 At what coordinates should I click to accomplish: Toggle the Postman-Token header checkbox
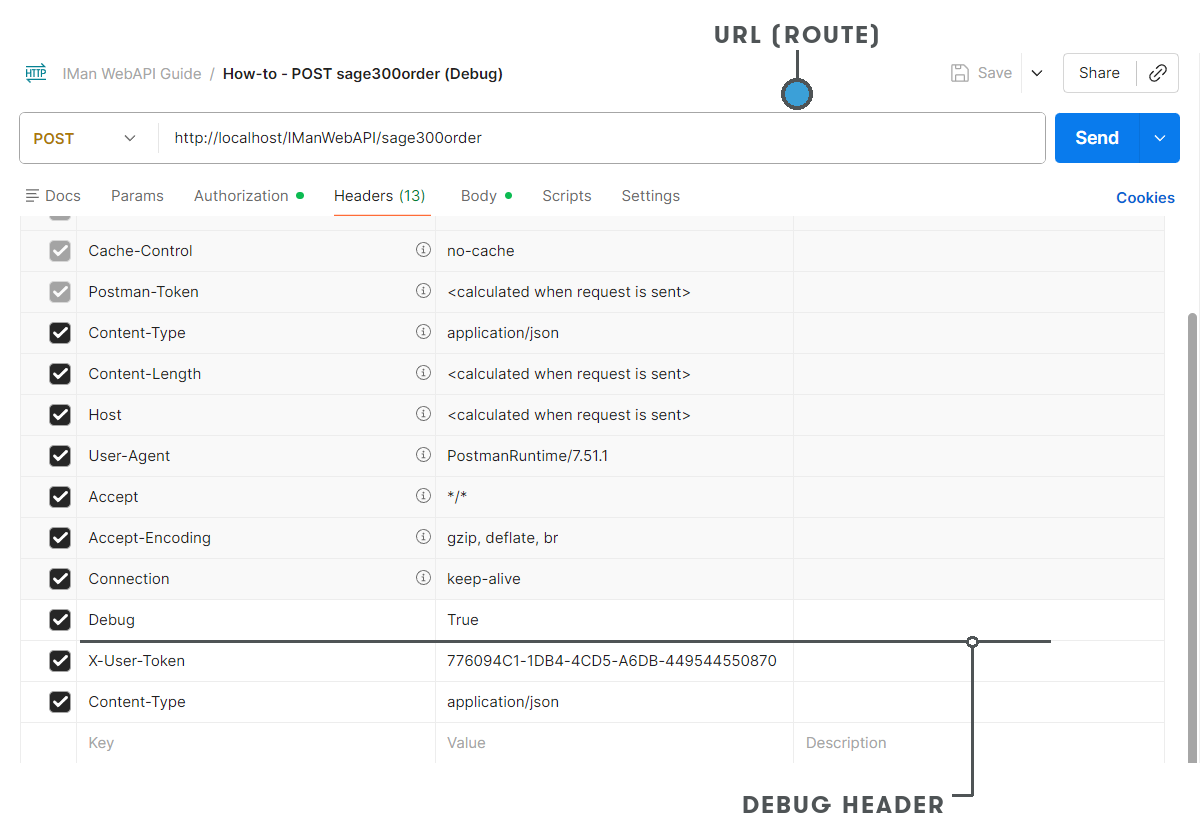coord(60,292)
